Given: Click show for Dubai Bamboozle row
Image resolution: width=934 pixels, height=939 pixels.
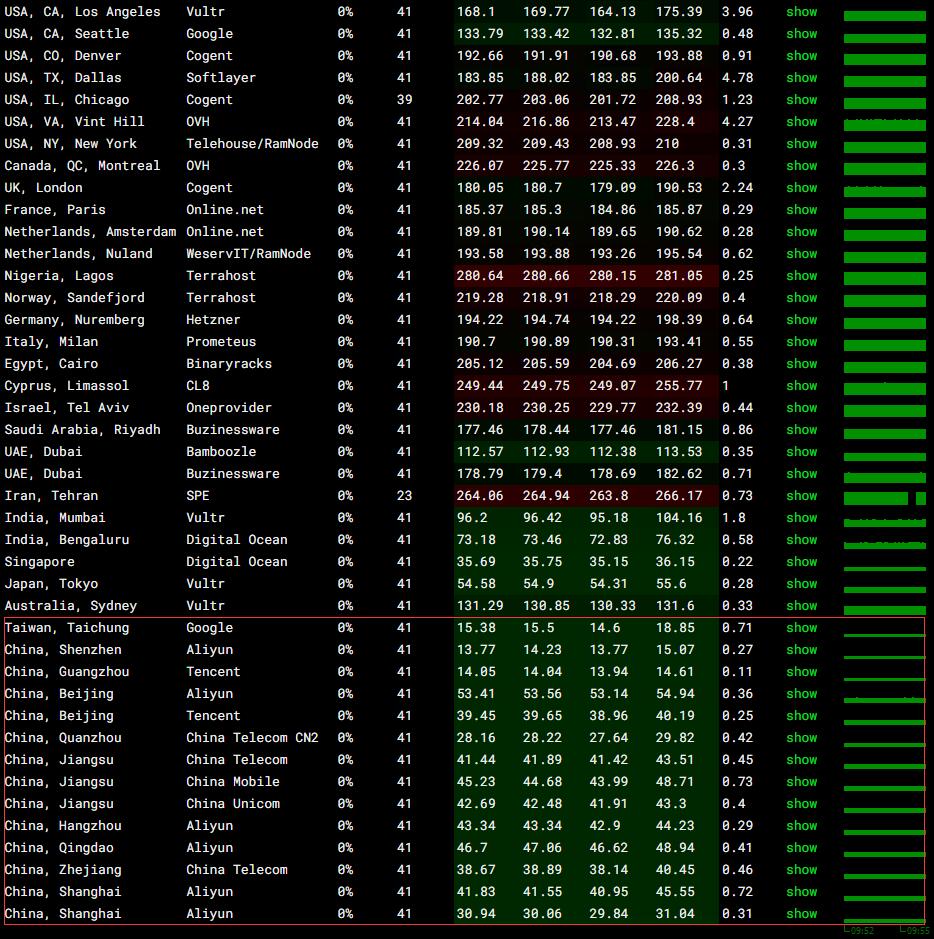Looking at the screenshot, I should click(x=801, y=452).
